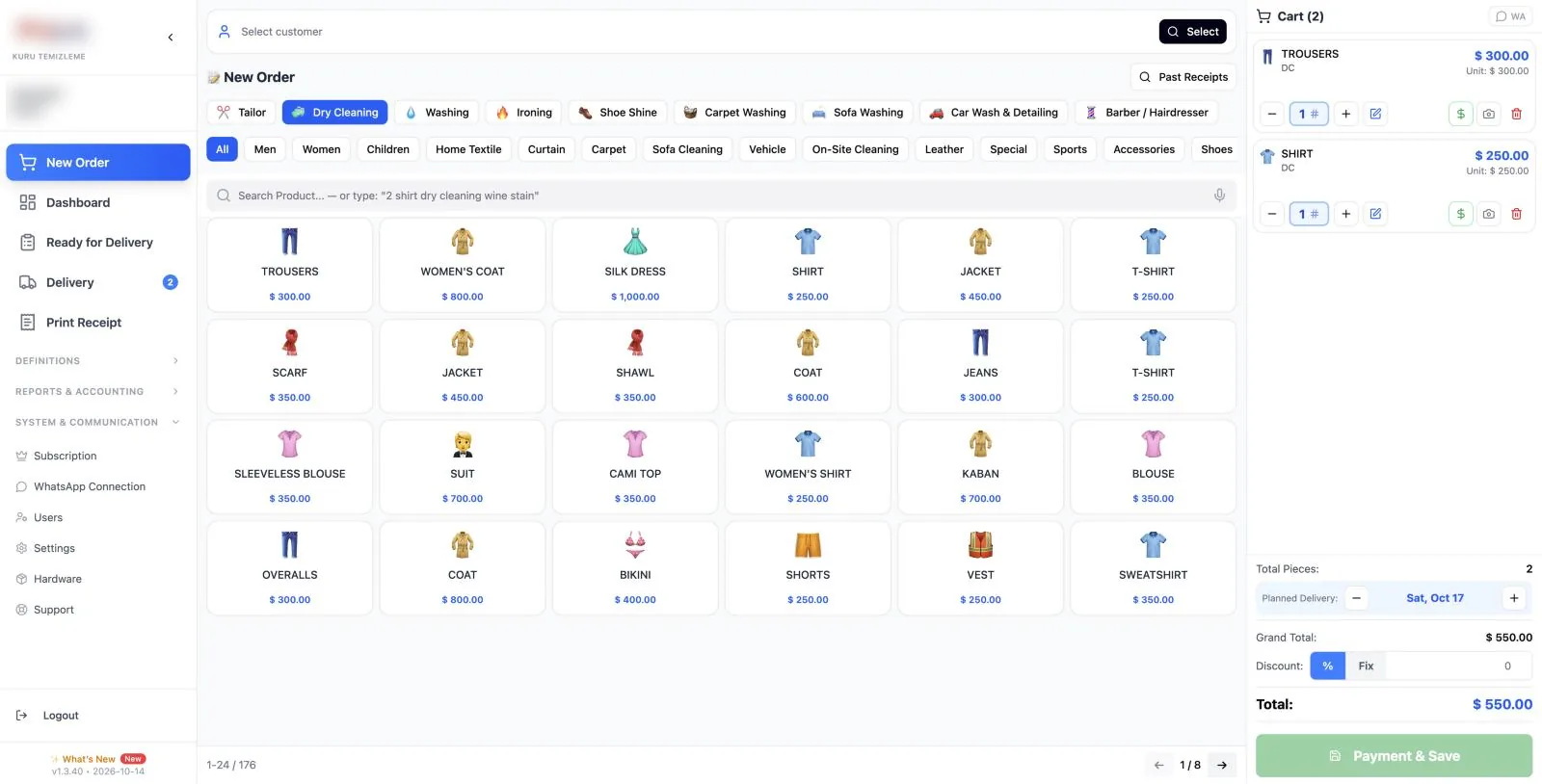
Task: Expand the Definitions sidebar section
Action: tap(97, 361)
